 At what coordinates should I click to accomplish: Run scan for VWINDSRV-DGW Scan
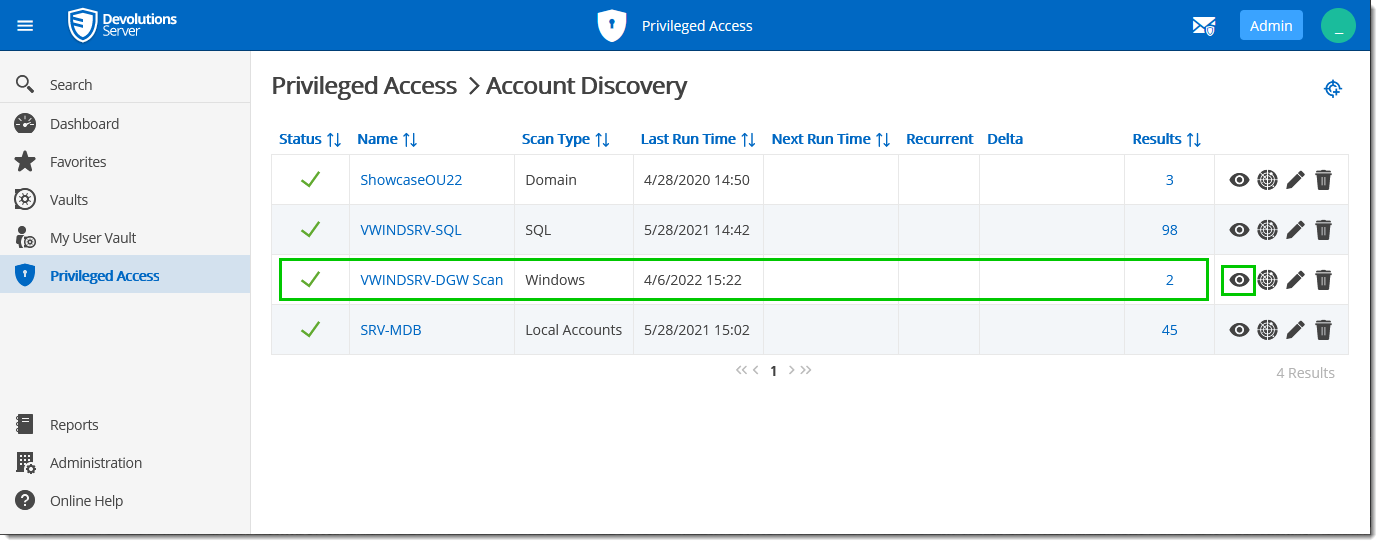tap(1267, 280)
